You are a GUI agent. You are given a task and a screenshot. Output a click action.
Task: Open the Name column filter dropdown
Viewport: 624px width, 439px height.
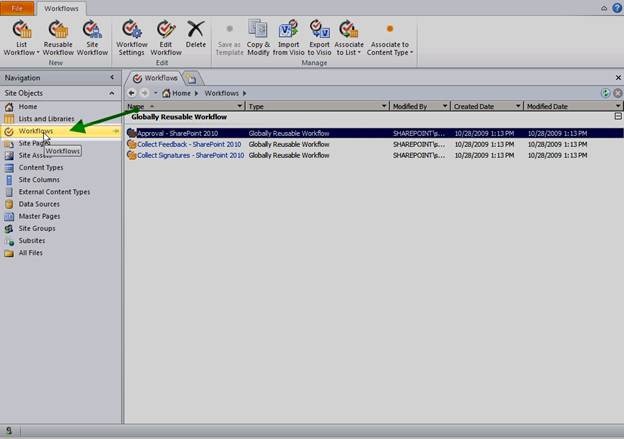pyautogui.click(x=239, y=106)
